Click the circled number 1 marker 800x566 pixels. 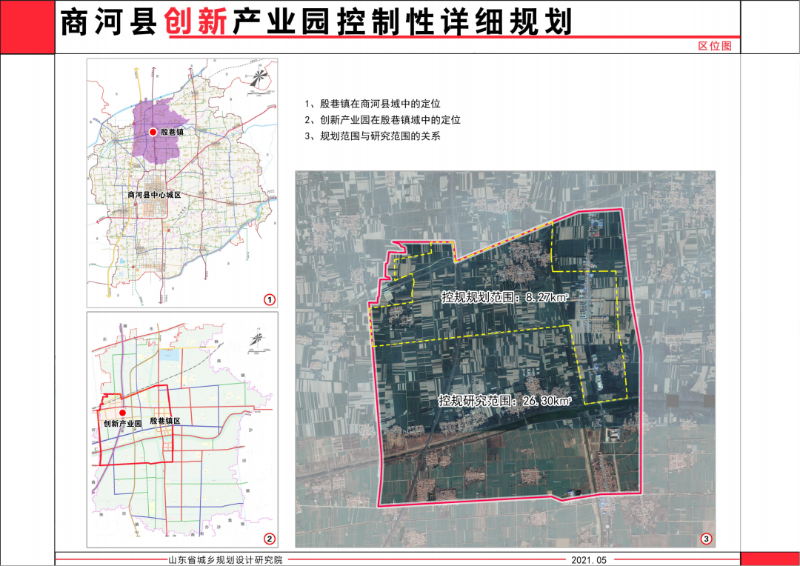(268, 299)
